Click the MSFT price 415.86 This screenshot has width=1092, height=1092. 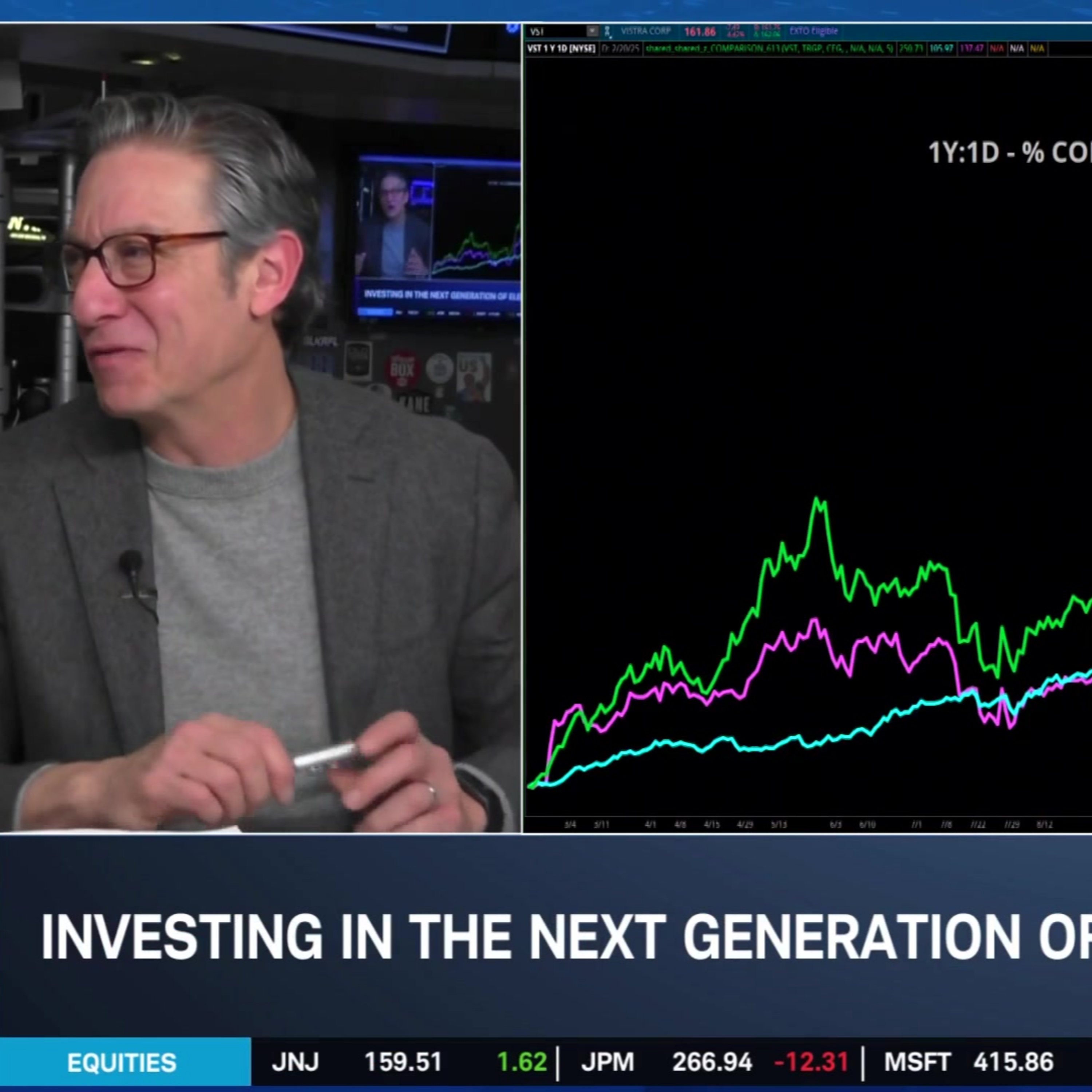click(1013, 1062)
